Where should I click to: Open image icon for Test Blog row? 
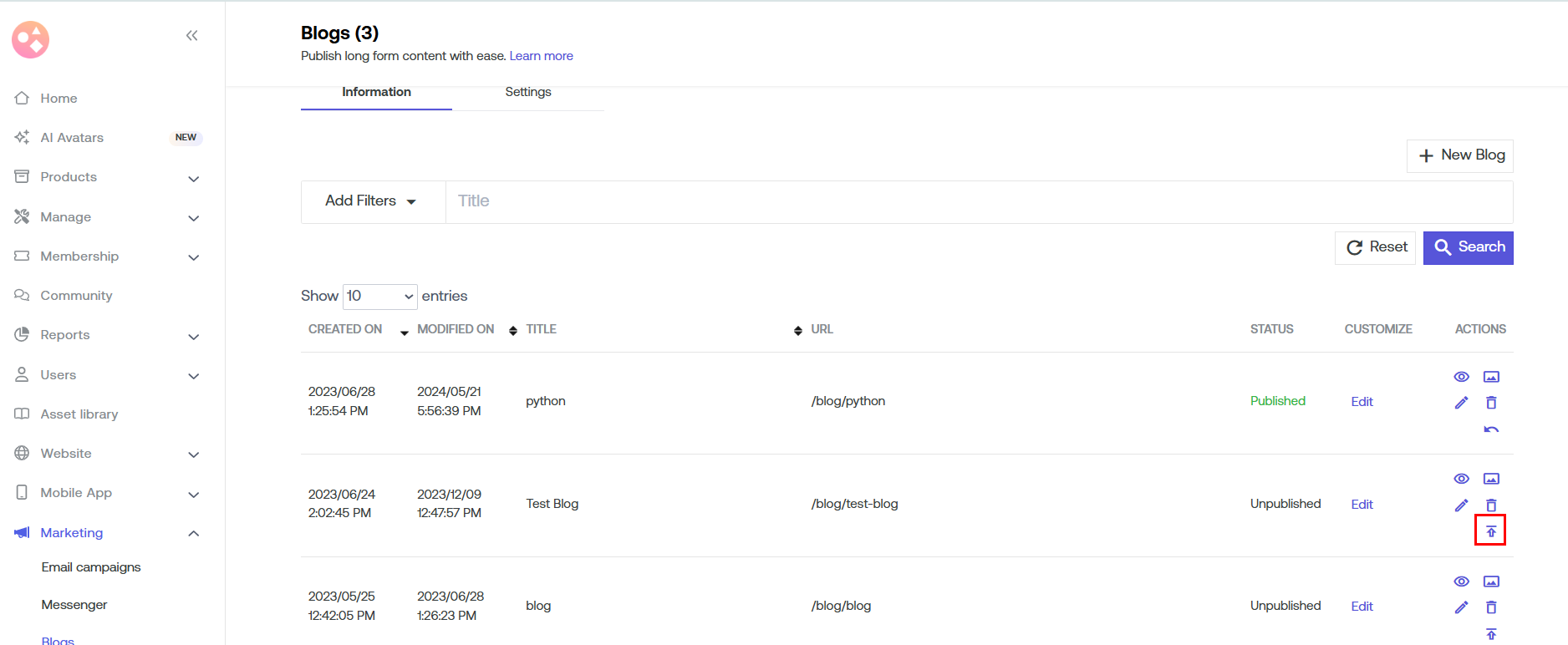pos(1490,479)
